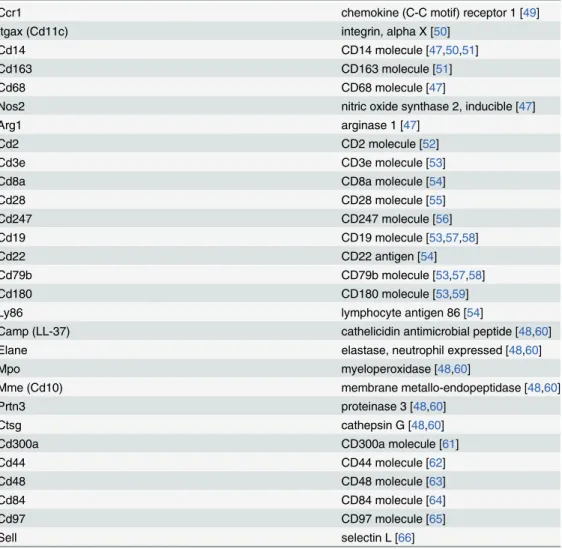Open reference 56 beside CD247 molecule

point(442,219)
